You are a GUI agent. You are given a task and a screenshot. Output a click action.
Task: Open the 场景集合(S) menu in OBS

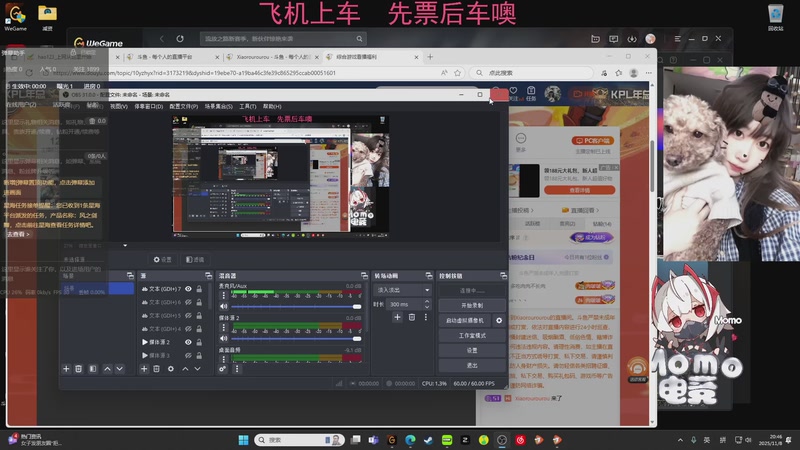pyautogui.click(x=218, y=106)
